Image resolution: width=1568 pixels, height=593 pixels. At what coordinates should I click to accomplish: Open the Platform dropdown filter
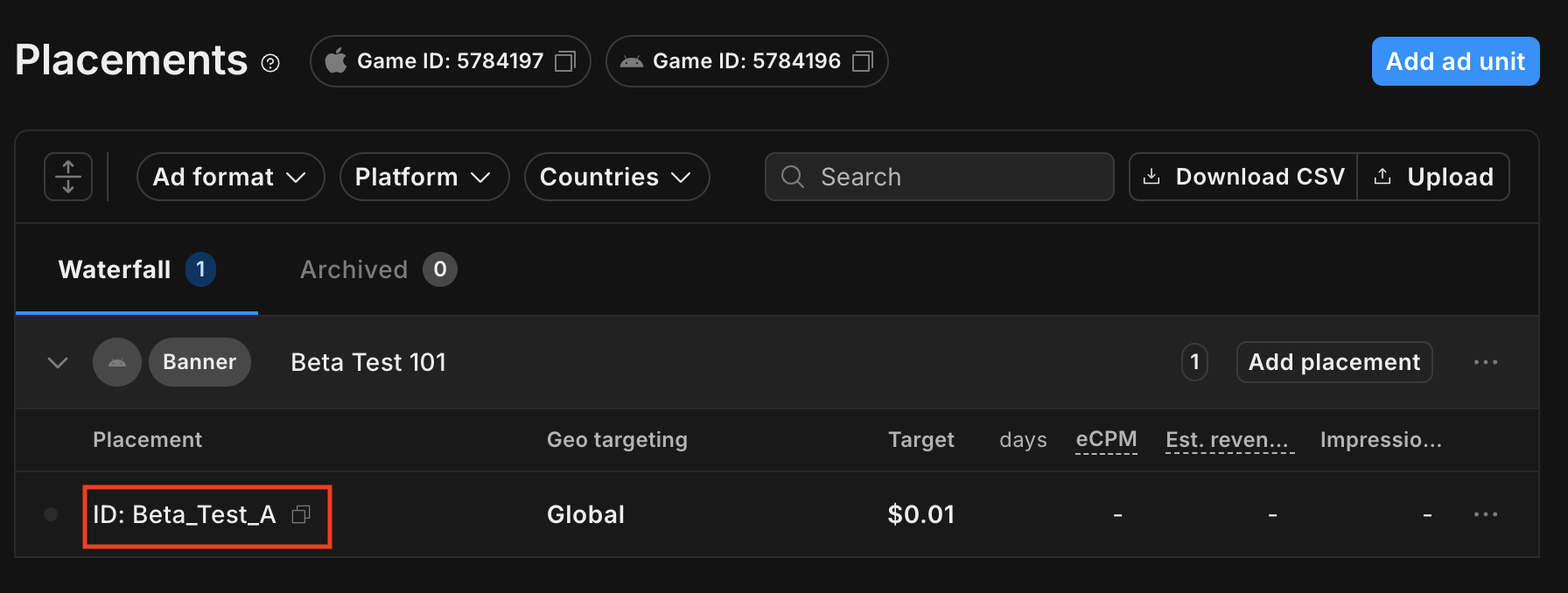[x=423, y=177]
